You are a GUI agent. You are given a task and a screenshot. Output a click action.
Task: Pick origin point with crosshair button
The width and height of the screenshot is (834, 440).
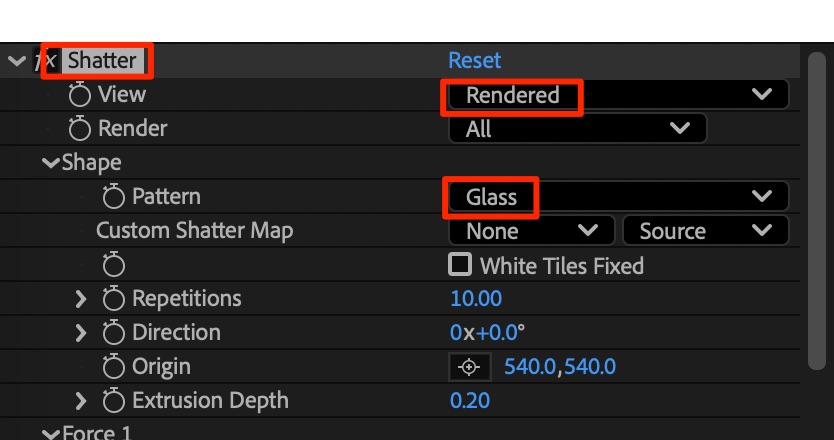pyautogui.click(x=469, y=367)
